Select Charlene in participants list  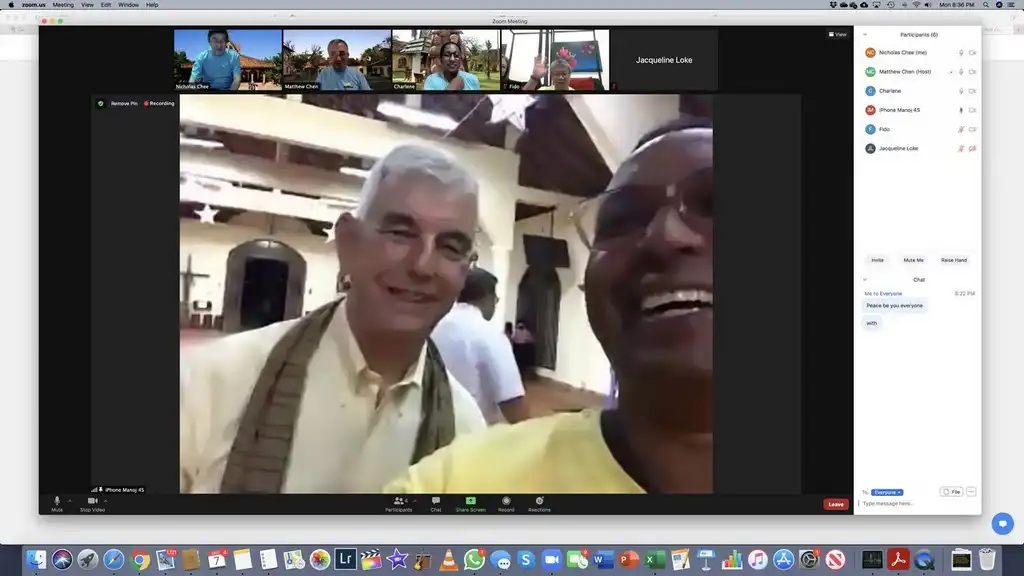[920, 91]
